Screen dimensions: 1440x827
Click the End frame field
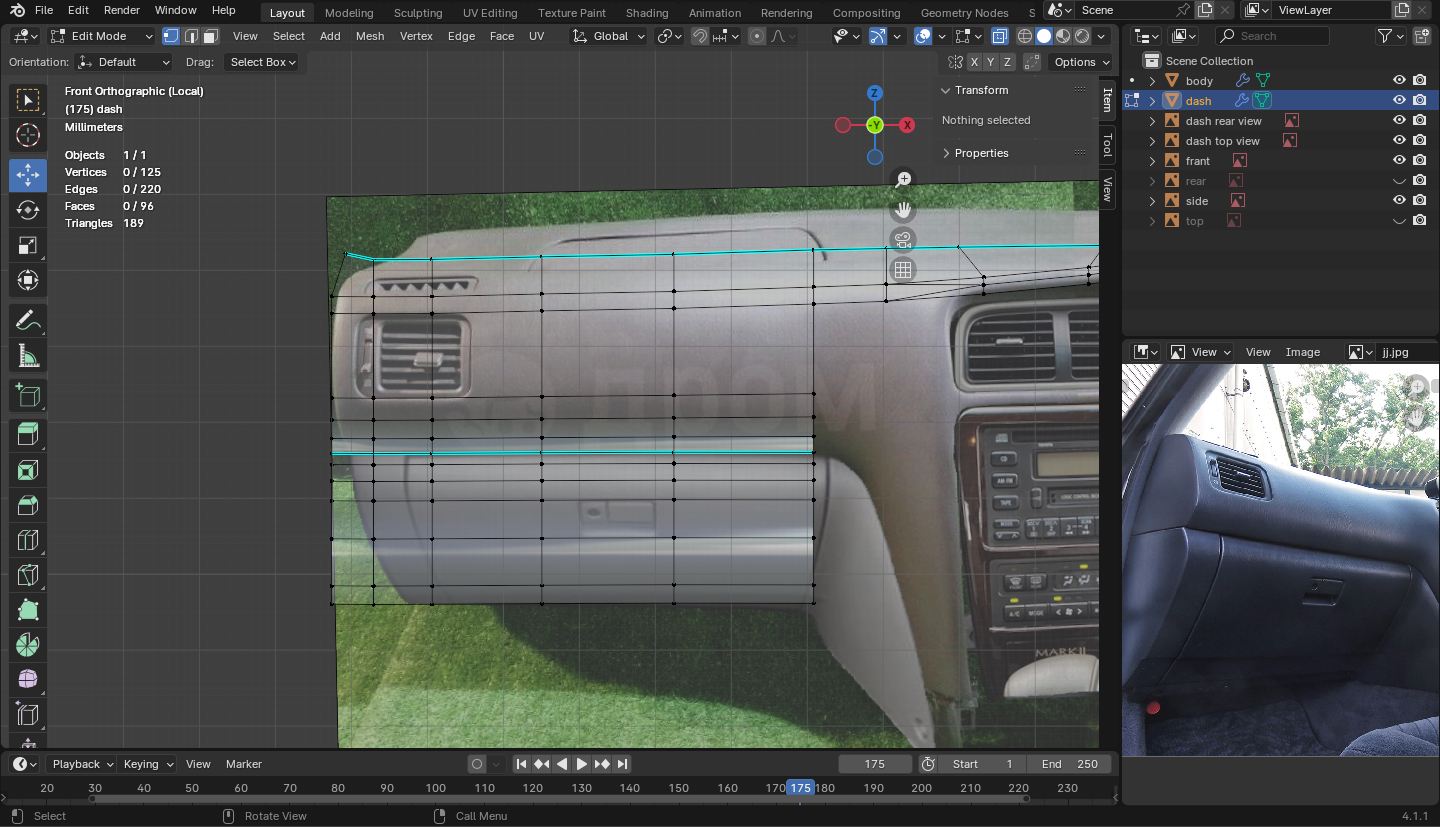[x=1069, y=764]
